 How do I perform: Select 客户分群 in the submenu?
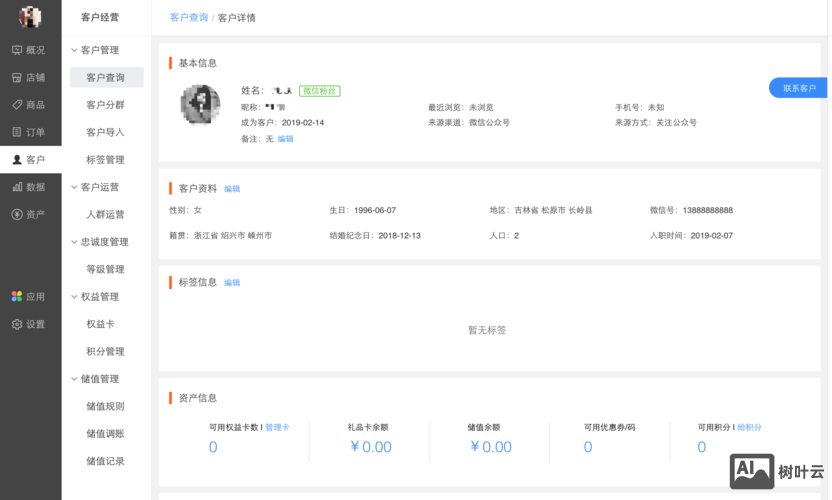click(x=105, y=105)
